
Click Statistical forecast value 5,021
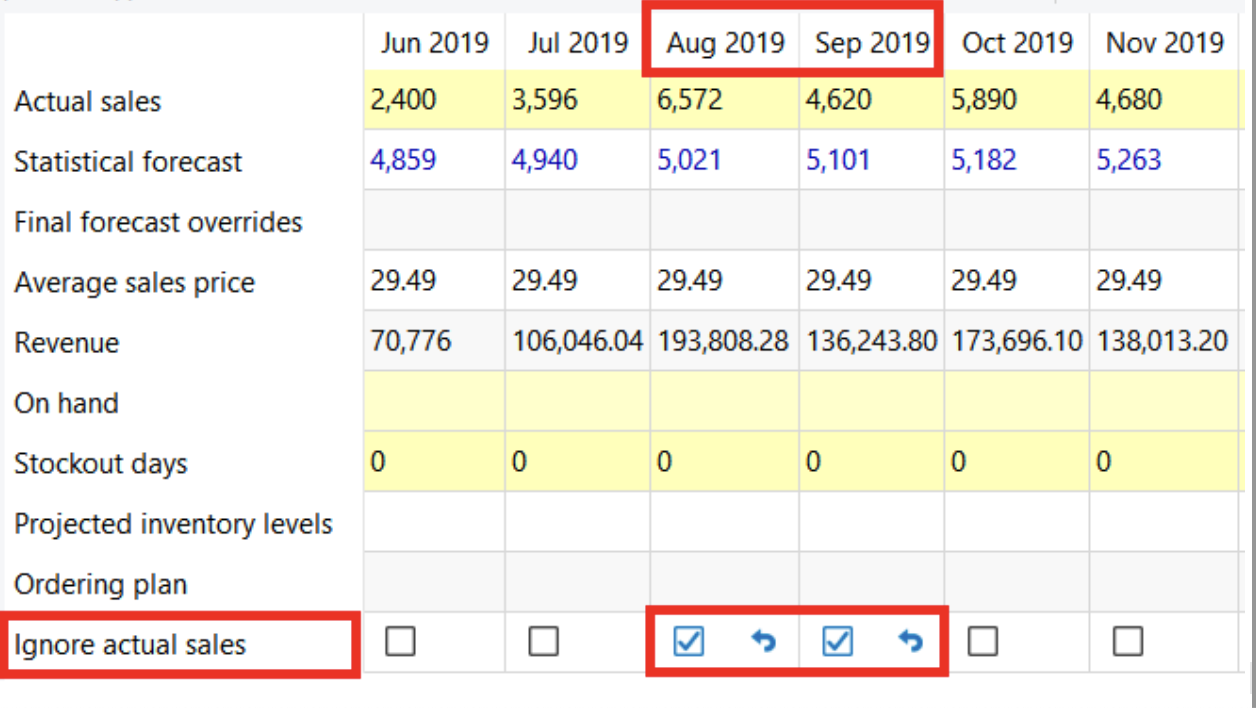pos(724,161)
